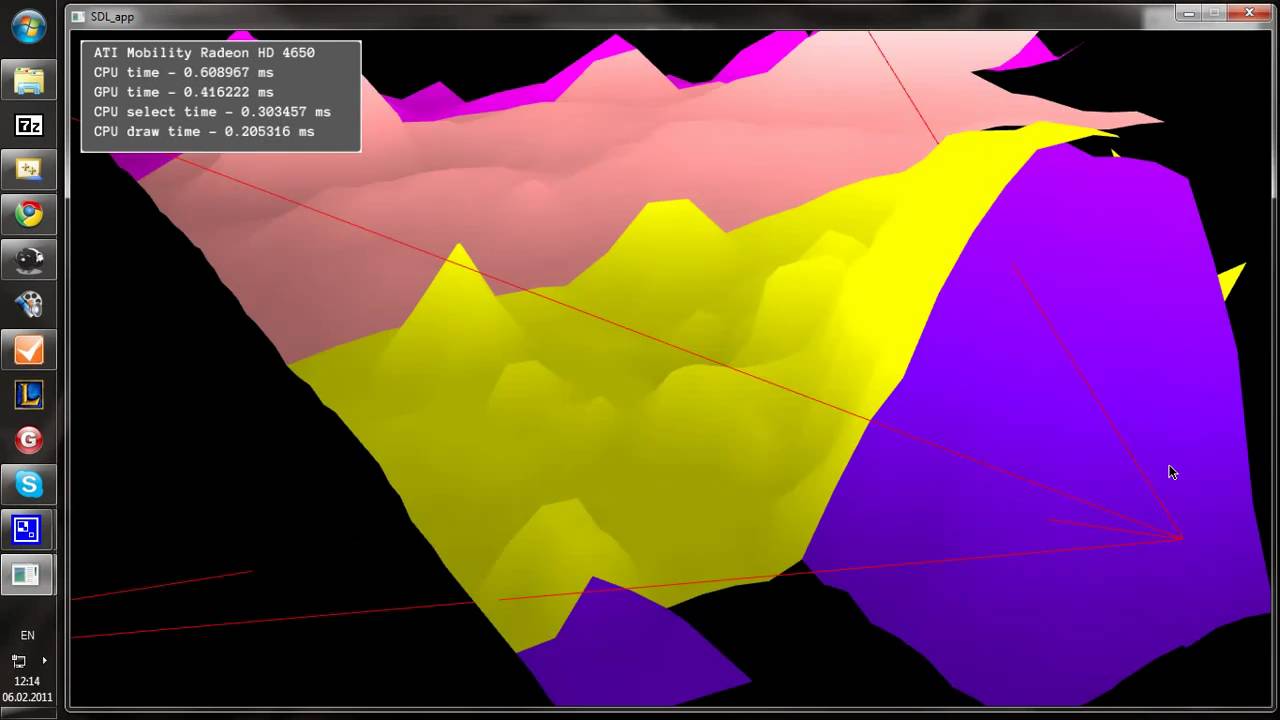This screenshot has height=720, width=1280.
Task: Open Google Chrome from the taskbar
Action: [x=28, y=213]
